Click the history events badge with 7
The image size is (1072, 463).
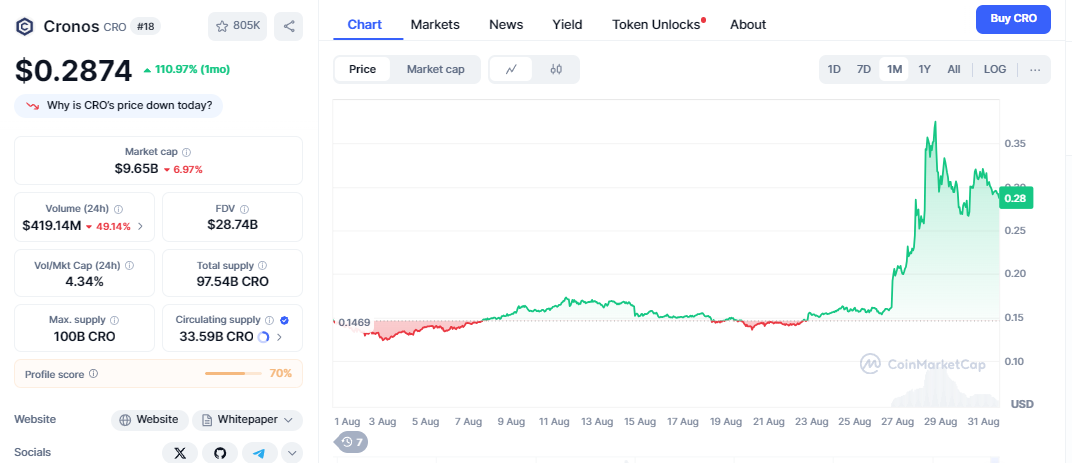click(351, 442)
